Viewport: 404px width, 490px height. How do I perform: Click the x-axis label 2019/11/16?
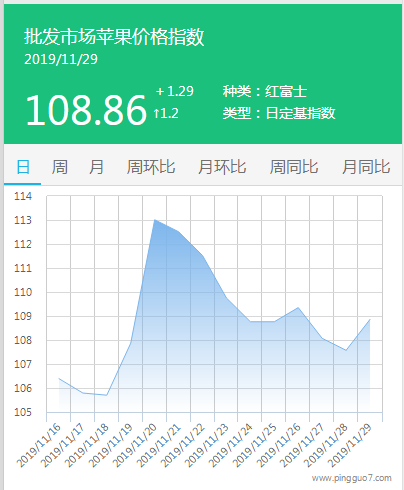click(39, 445)
